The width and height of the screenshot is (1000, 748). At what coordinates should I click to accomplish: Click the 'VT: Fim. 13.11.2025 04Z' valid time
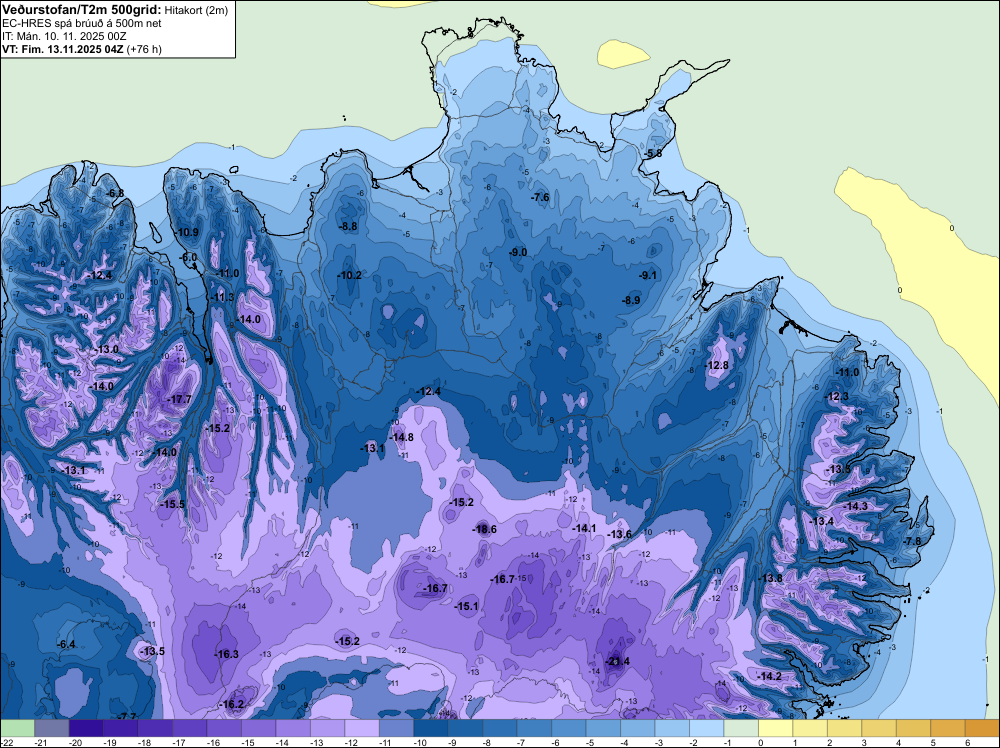(62, 49)
